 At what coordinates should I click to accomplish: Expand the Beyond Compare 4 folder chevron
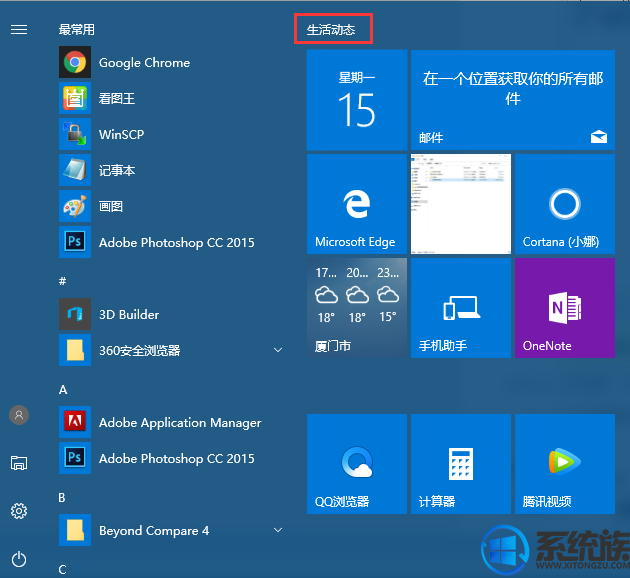(278, 530)
